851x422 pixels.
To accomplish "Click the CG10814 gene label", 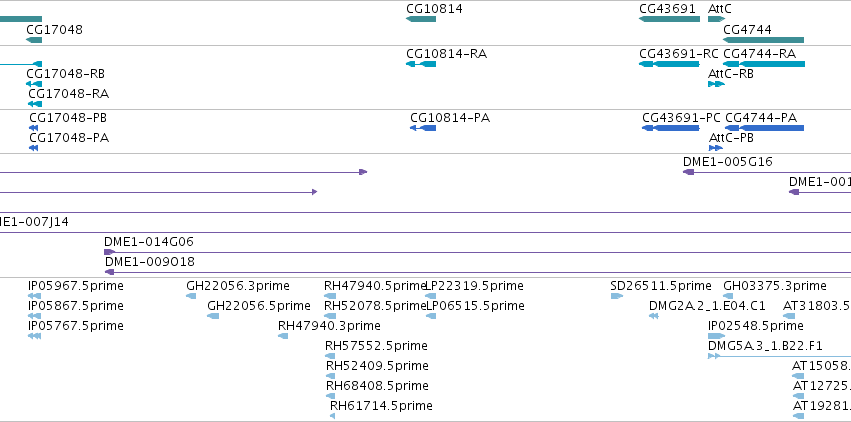I will click(434, 9).
